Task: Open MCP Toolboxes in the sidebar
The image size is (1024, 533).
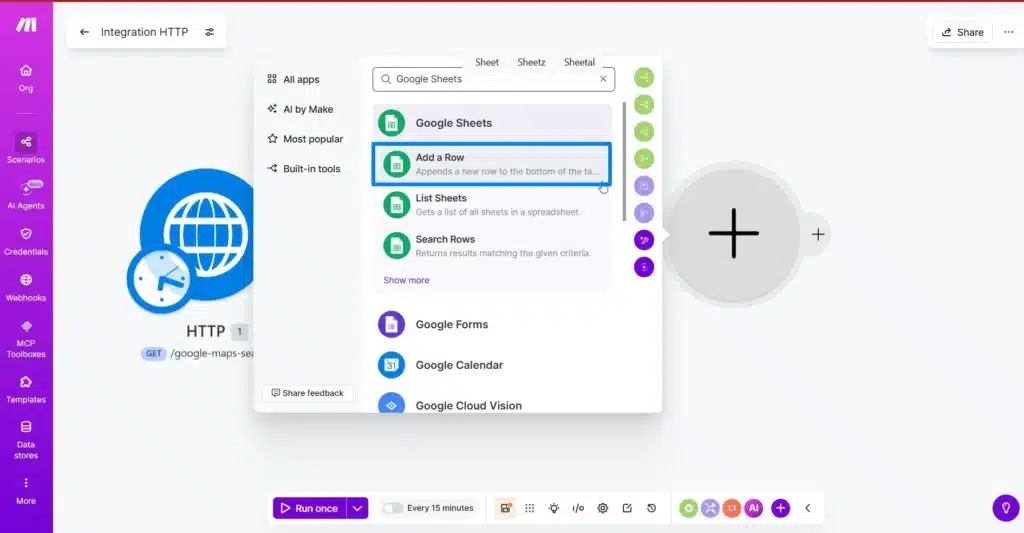Action: point(25,339)
